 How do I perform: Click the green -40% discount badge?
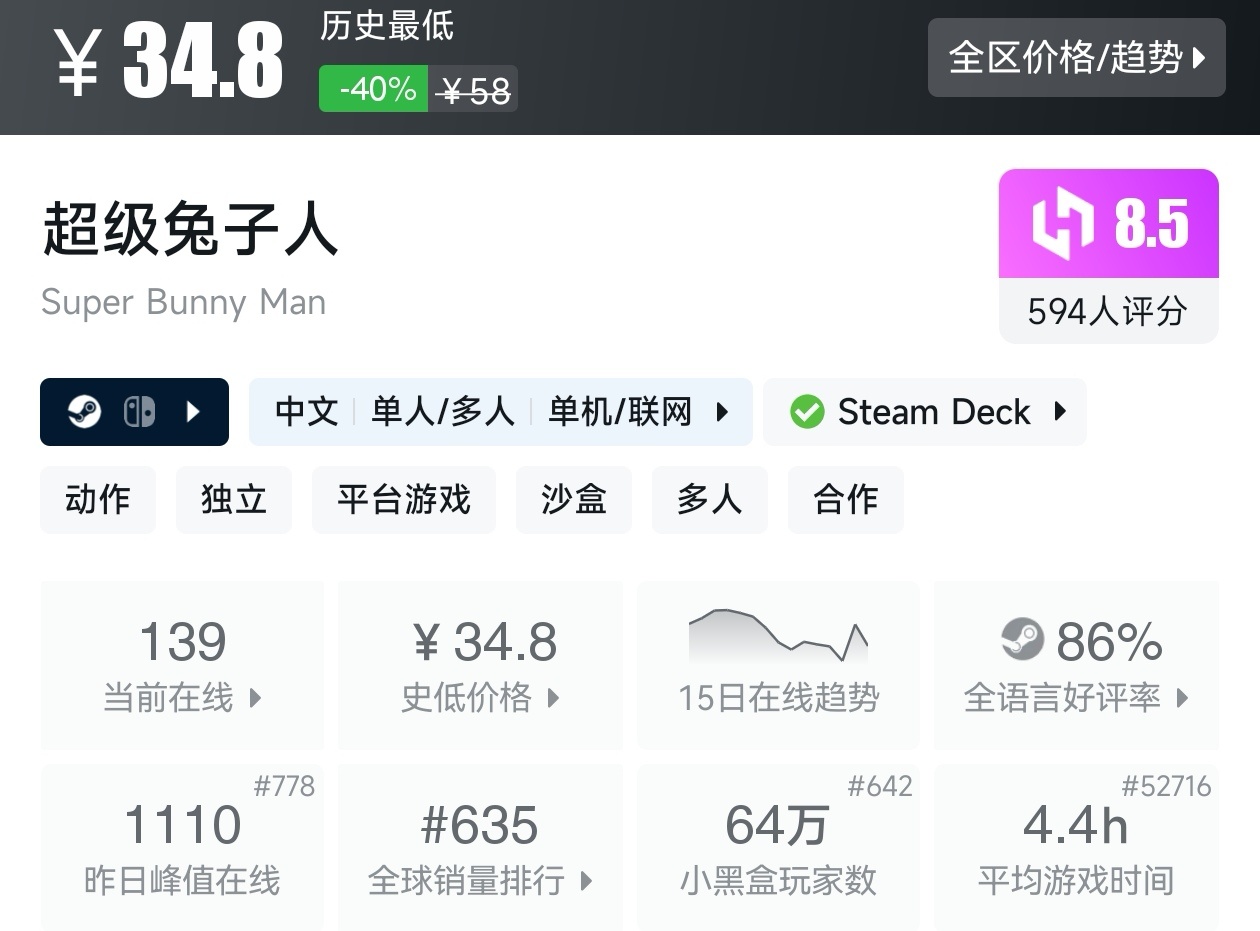tap(374, 89)
